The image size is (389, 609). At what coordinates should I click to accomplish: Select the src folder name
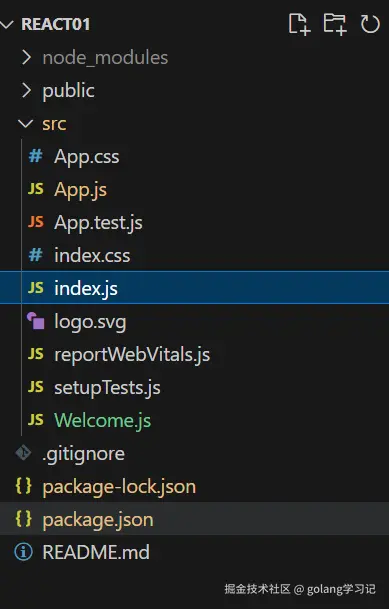pos(54,124)
